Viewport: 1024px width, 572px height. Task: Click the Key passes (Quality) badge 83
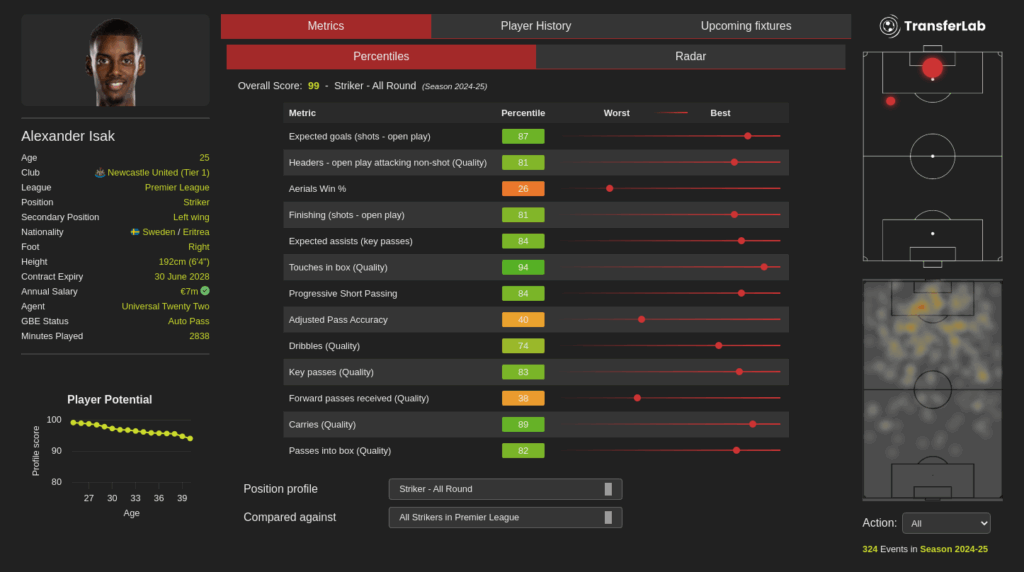pyautogui.click(x=523, y=372)
